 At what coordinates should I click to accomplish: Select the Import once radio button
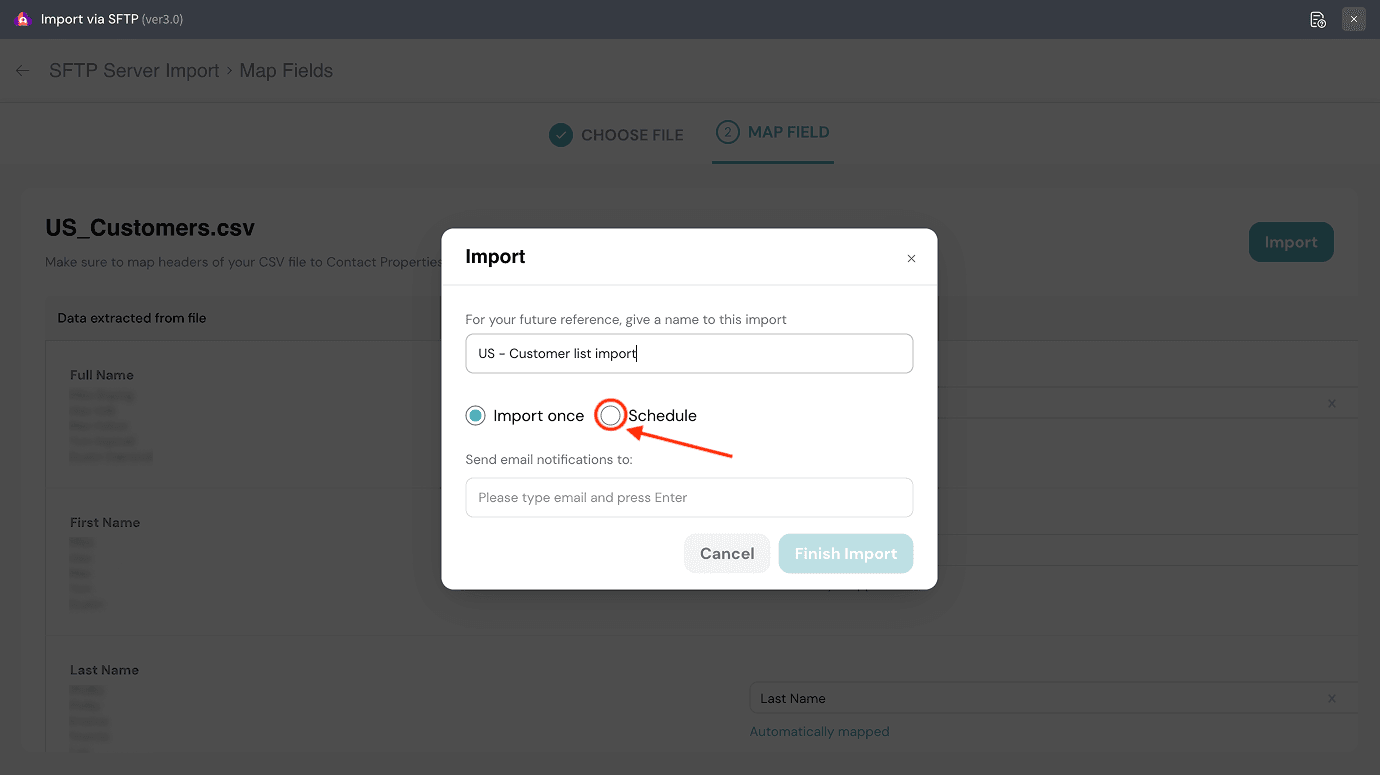[x=476, y=416]
